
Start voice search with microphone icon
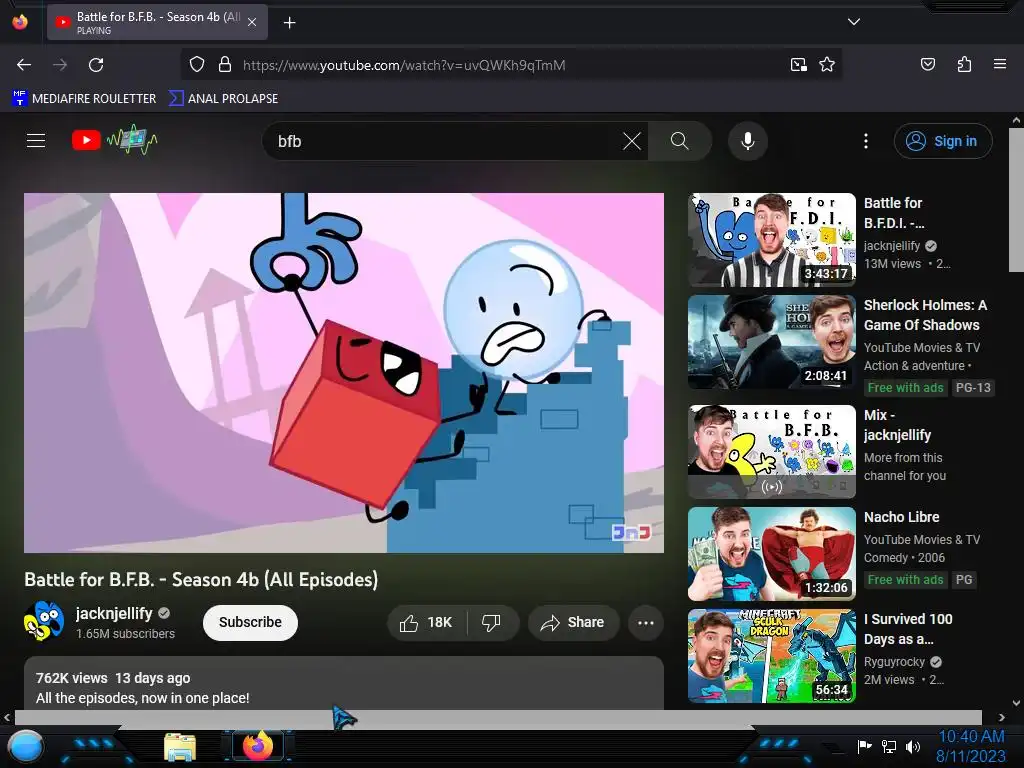(748, 141)
